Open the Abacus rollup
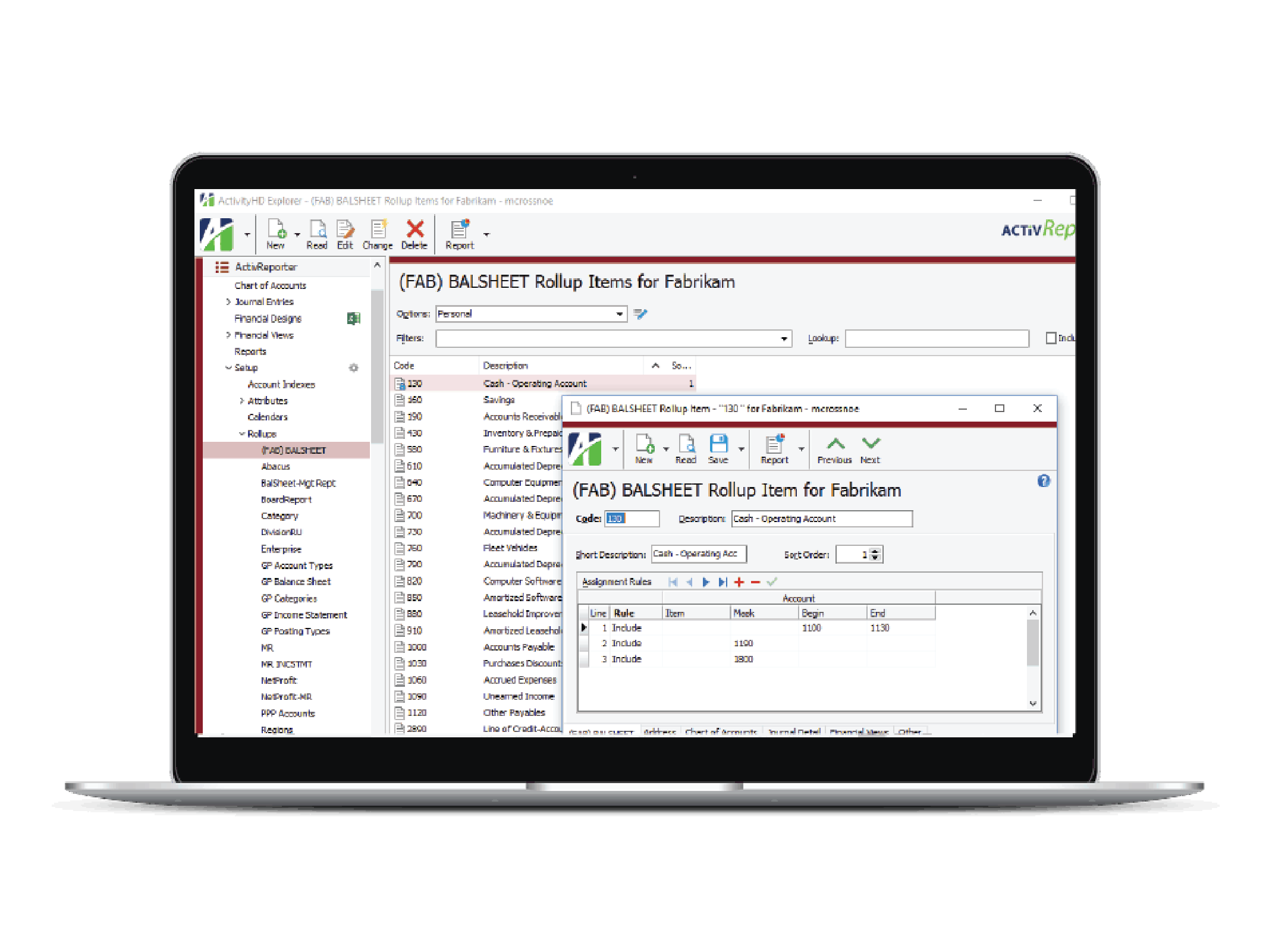The height and width of the screenshot is (952, 1269). 275,467
